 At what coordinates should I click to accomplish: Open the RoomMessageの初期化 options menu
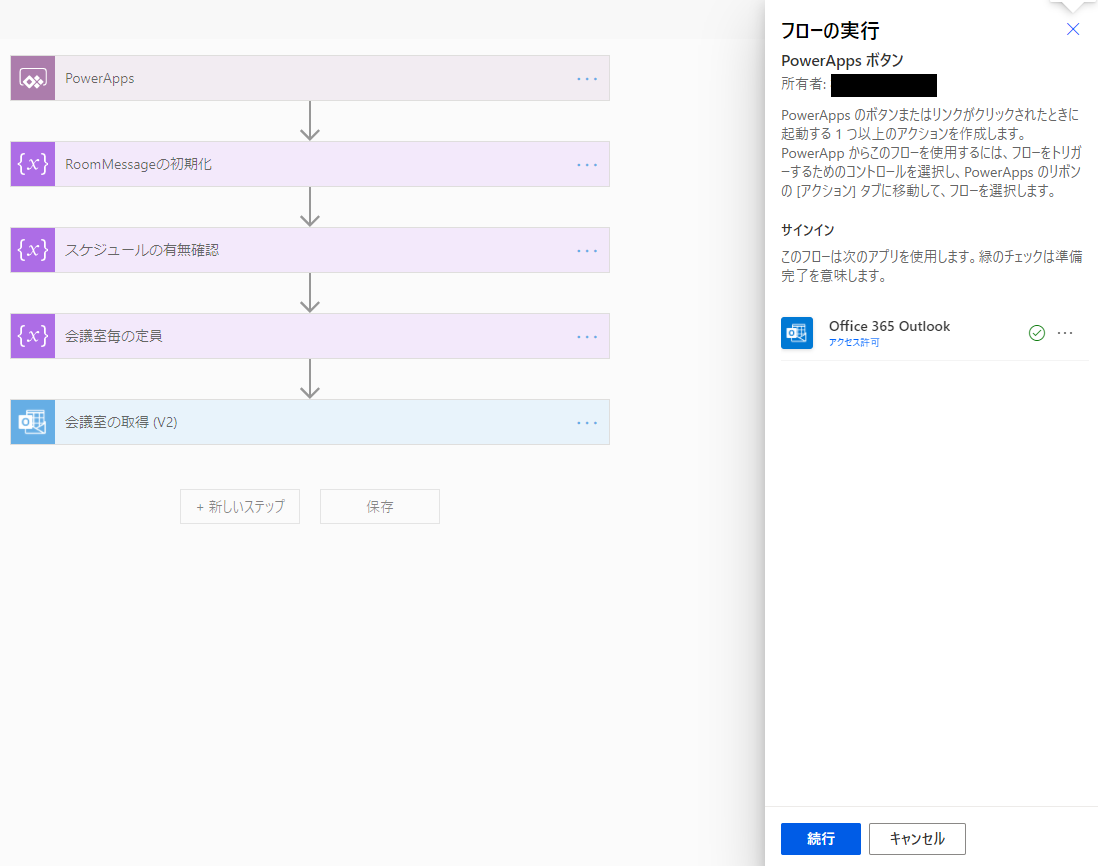586,164
